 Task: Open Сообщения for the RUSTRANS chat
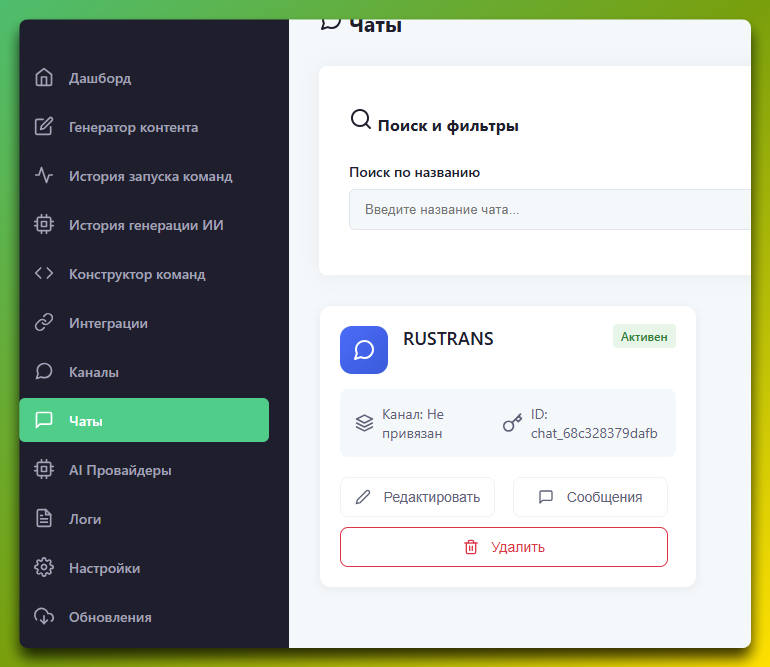(x=590, y=497)
